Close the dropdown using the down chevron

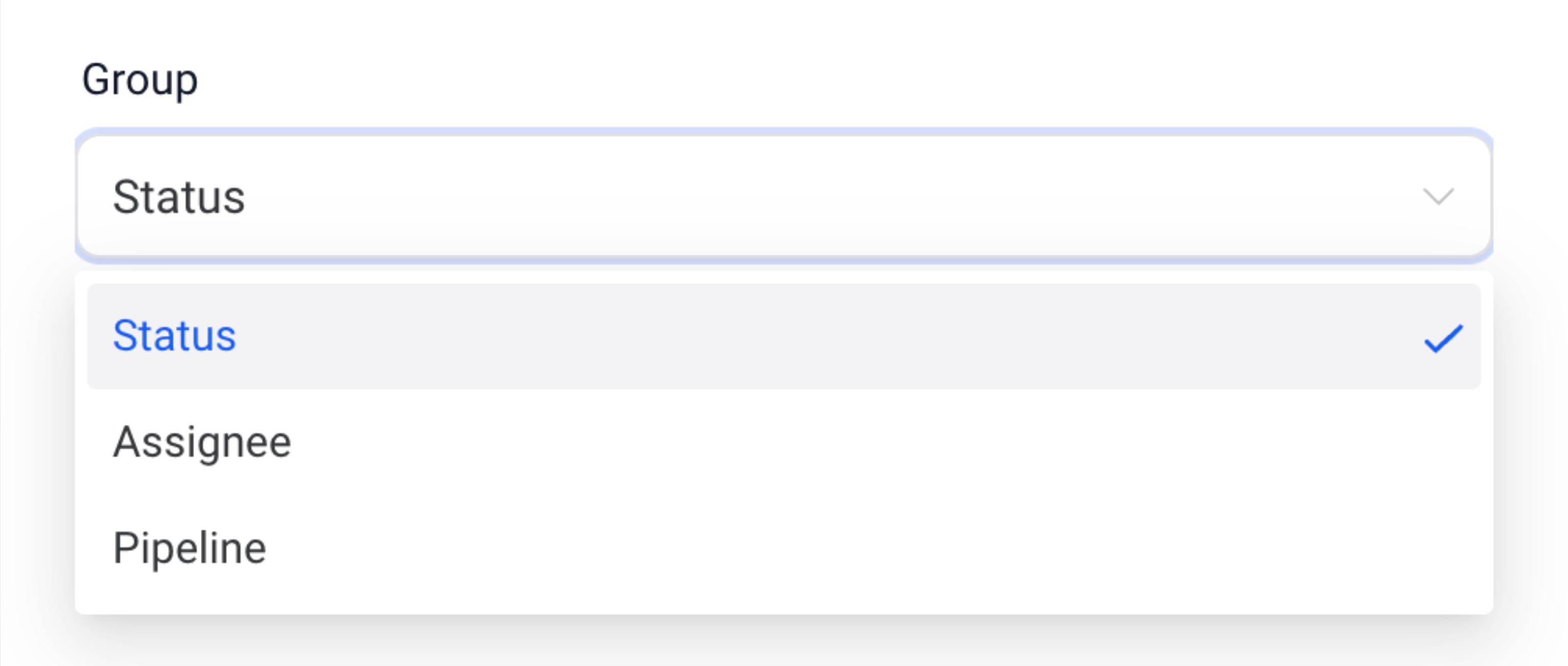click(x=1438, y=197)
